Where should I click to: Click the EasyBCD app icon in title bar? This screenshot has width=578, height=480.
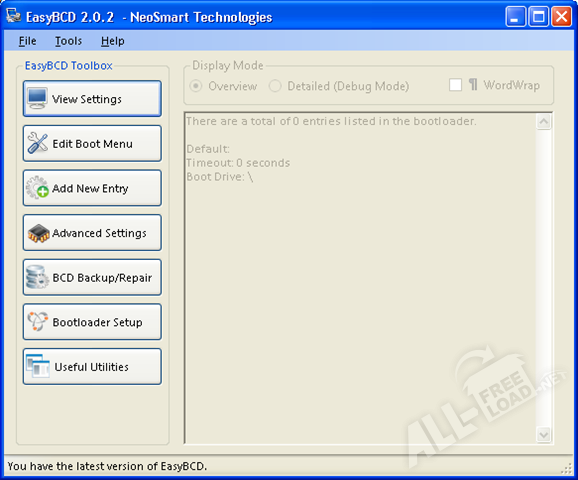(14, 15)
